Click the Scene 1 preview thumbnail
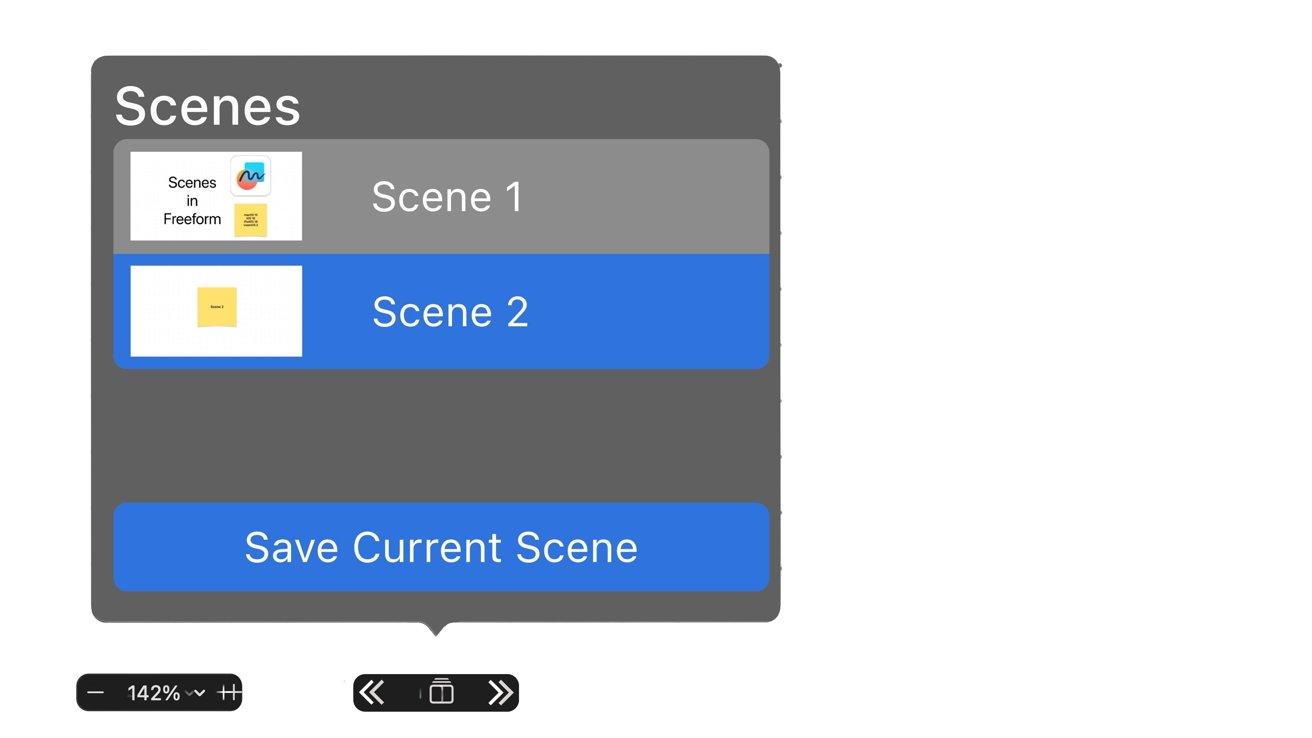1312x738 pixels. [x=216, y=196]
